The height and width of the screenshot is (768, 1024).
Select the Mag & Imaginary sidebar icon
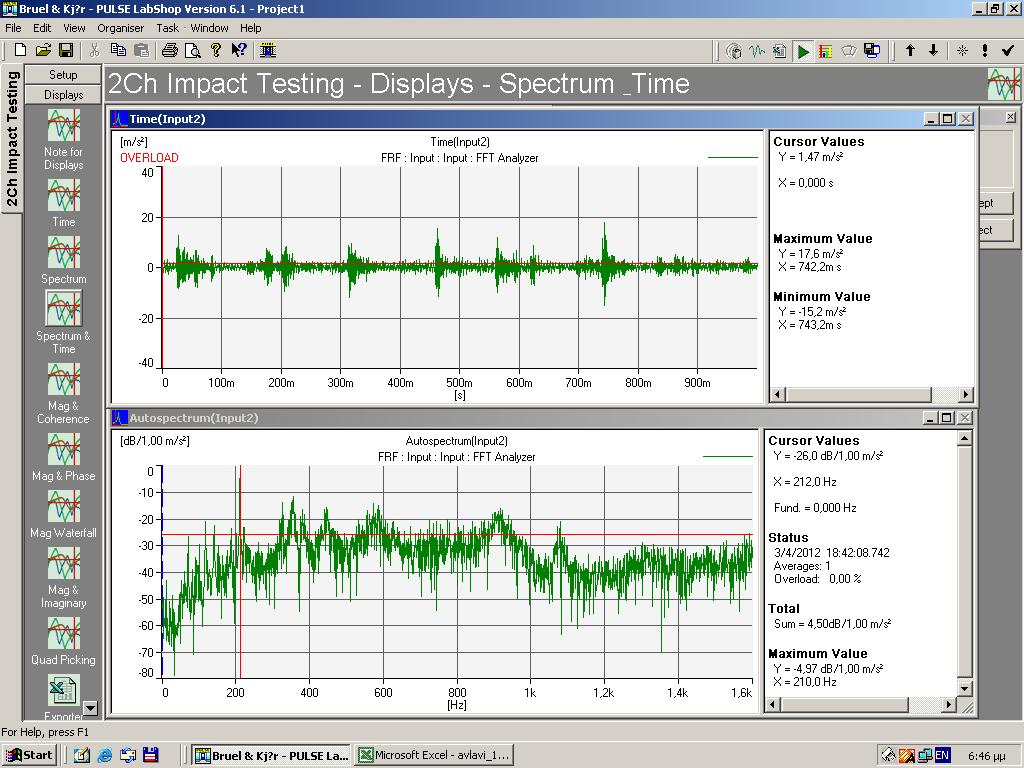click(63, 563)
